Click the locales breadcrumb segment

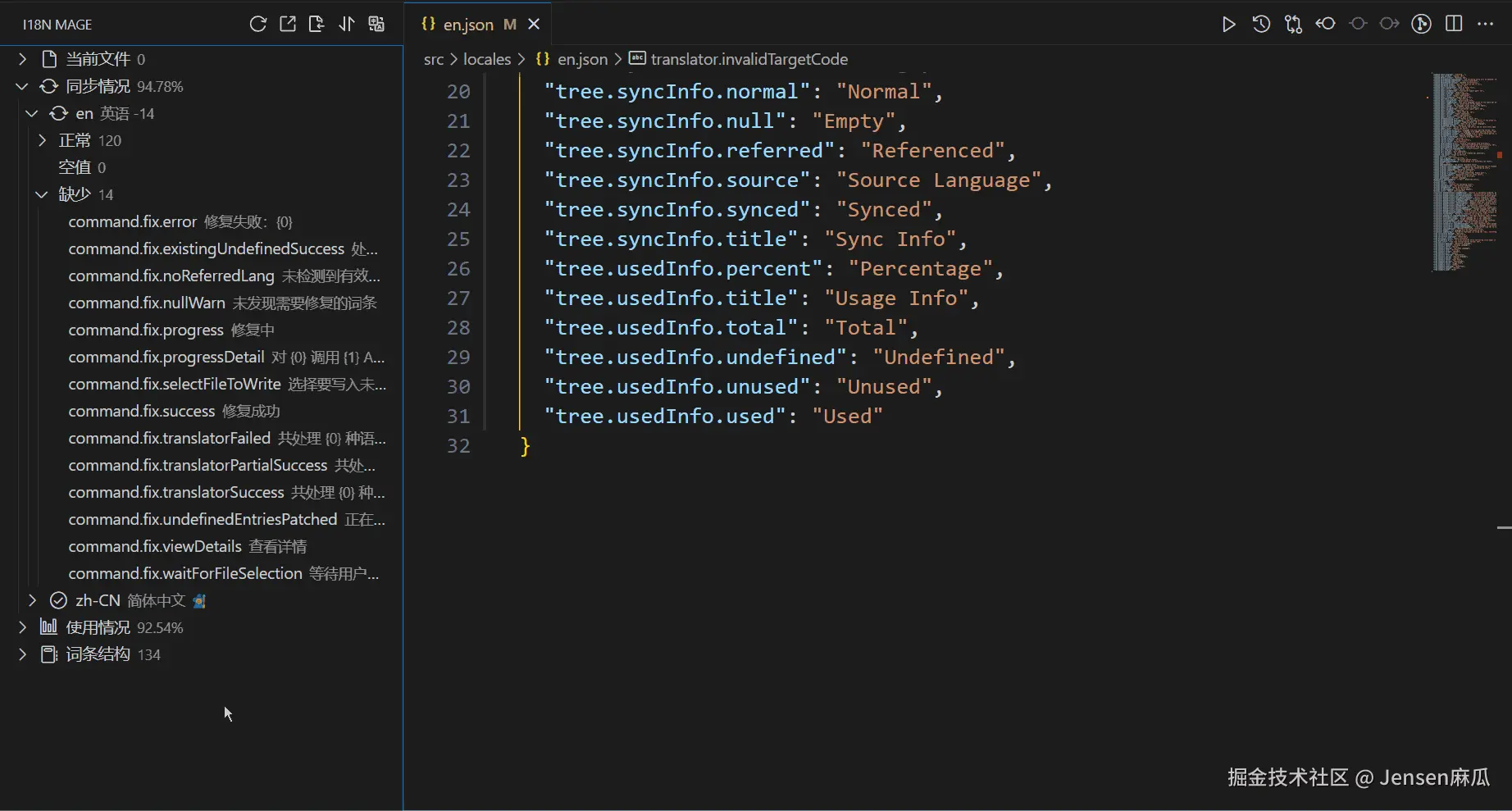click(x=487, y=59)
